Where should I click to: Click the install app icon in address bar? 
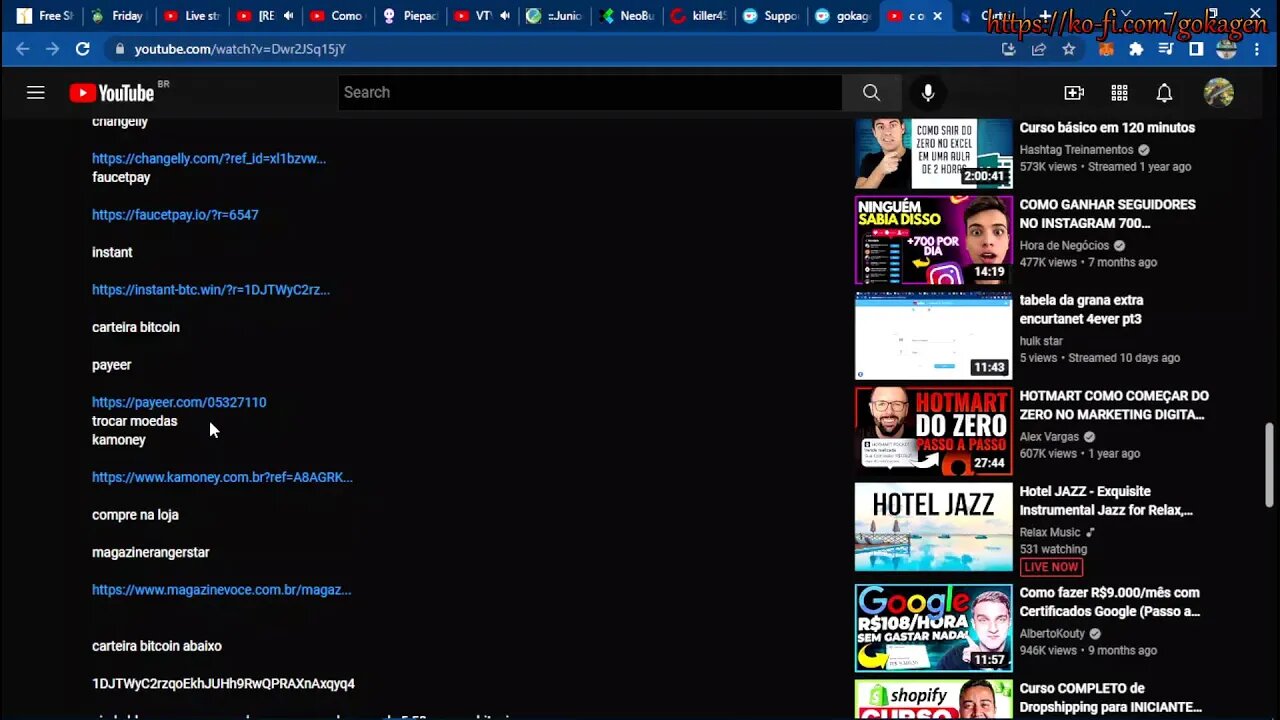tap(1008, 49)
